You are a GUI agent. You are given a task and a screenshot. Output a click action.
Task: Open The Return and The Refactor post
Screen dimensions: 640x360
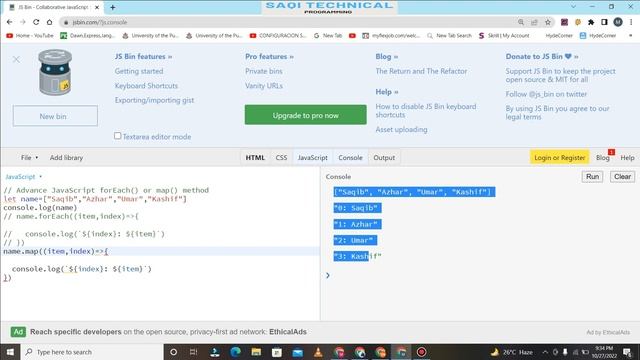pos(421,71)
